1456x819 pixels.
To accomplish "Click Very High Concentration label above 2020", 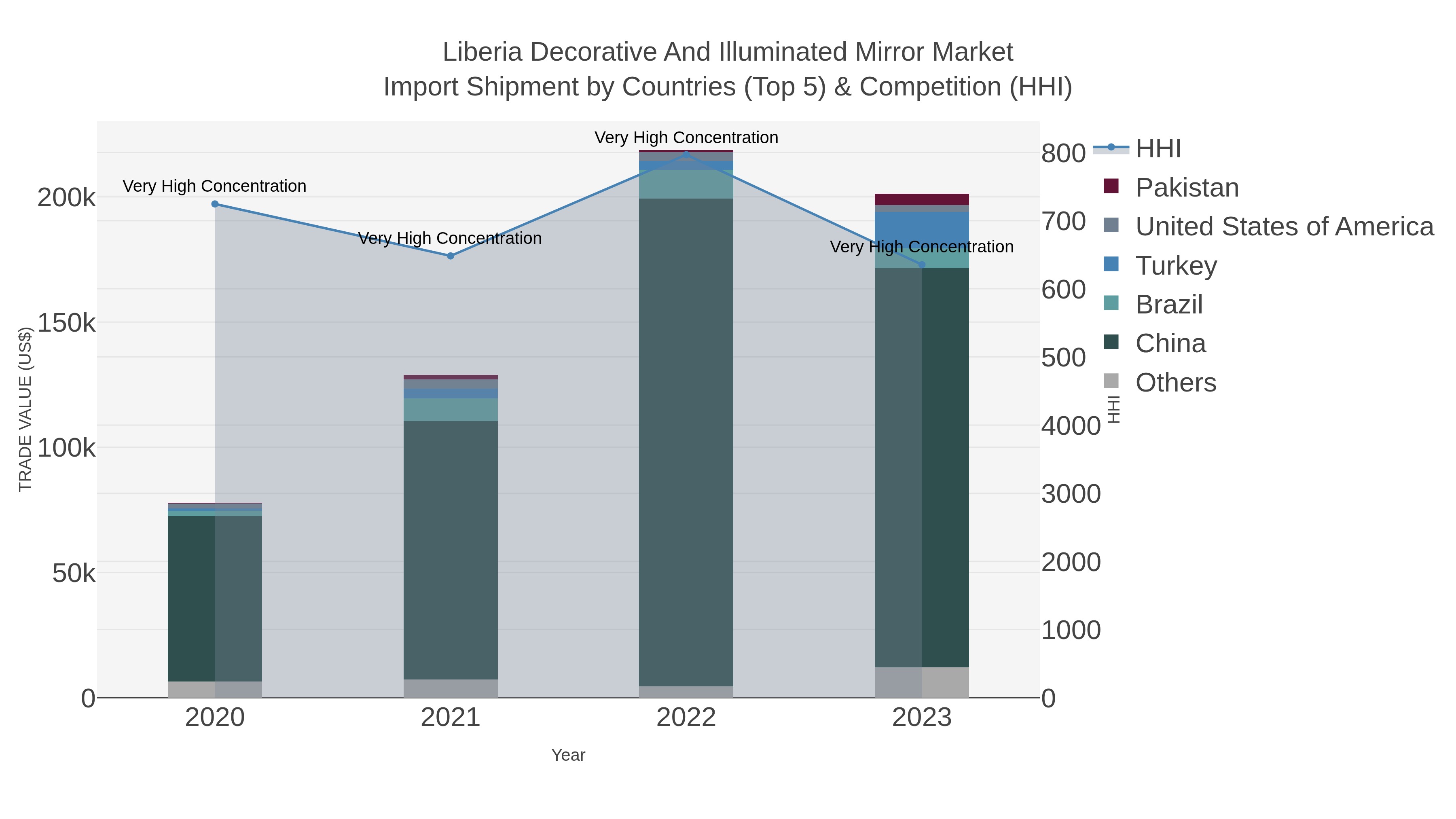I will coord(215,186).
